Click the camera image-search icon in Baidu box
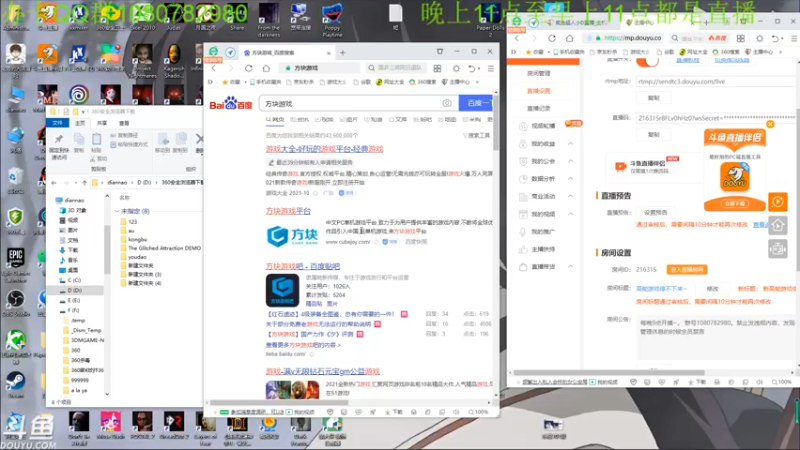Image resolution: width=800 pixels, height=450 pixels. pyautogui.click(x=447, y=103)
